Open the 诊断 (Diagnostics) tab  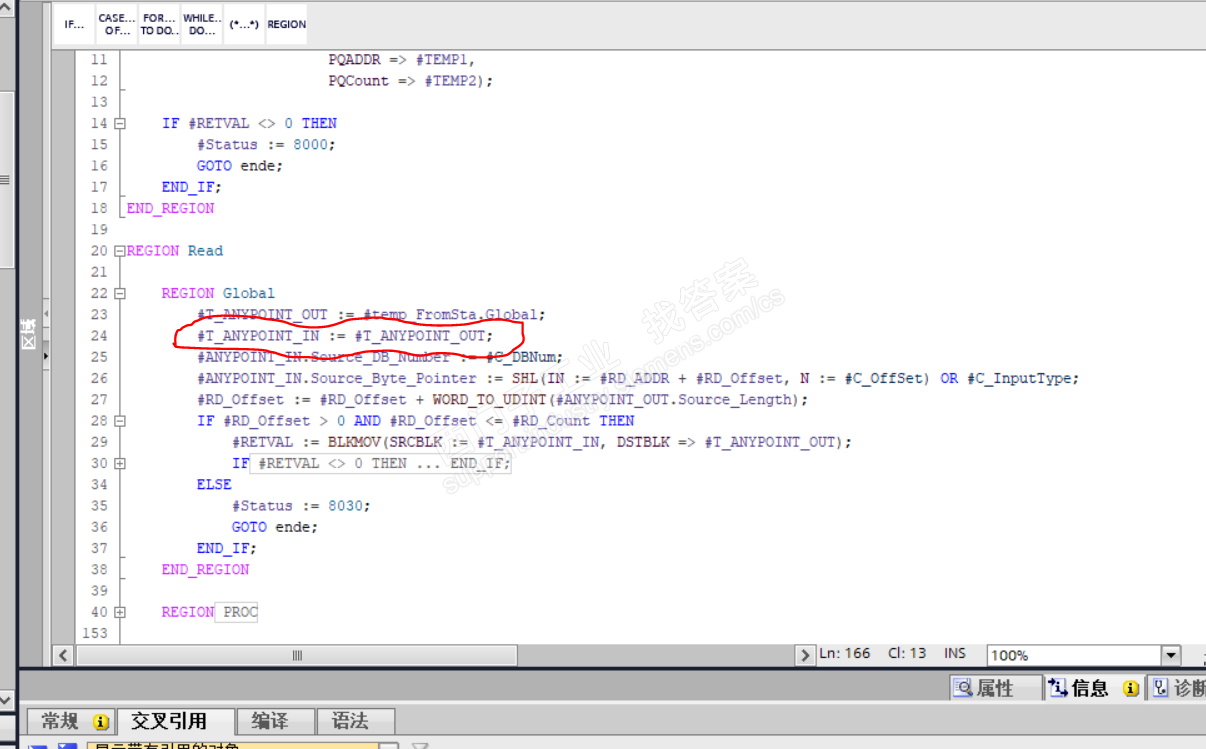coord(1178,688)
